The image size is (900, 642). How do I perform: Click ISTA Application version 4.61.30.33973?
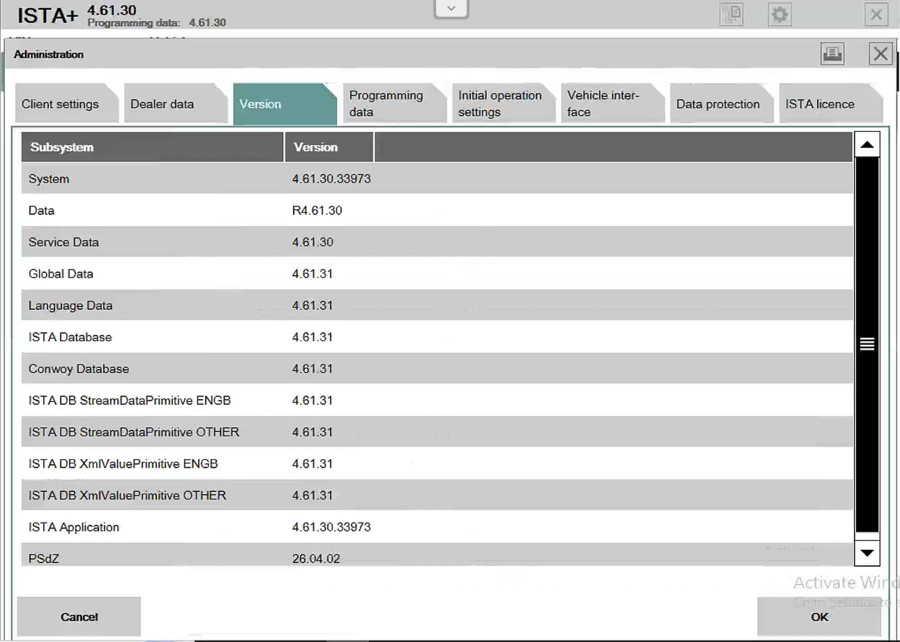coord(331,527)
